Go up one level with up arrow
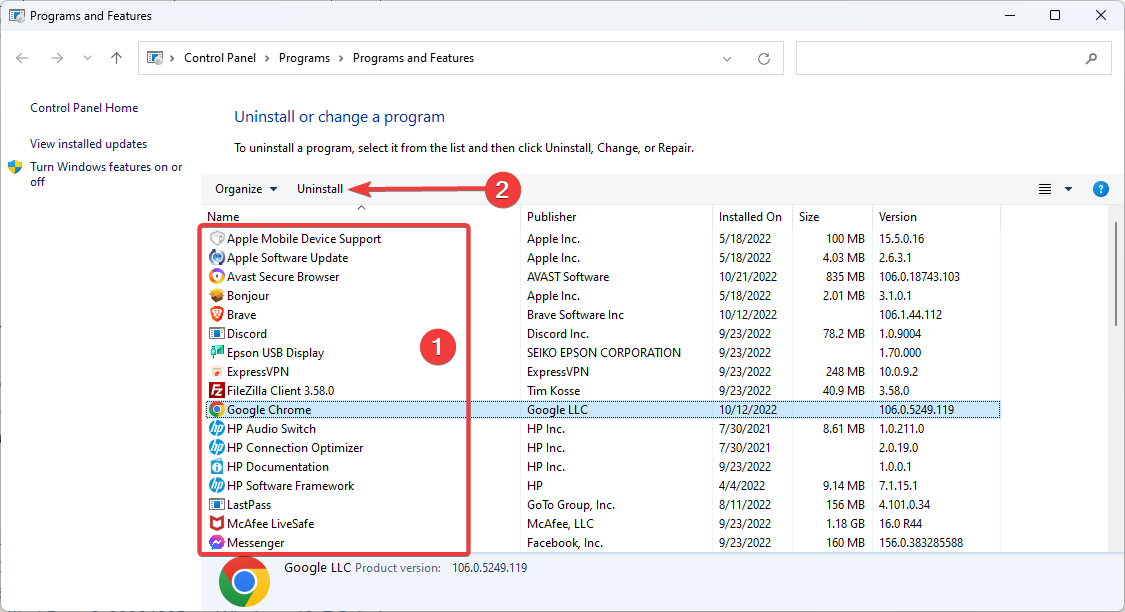This screenshot has width=1125, height=612. tap(116, 58)
